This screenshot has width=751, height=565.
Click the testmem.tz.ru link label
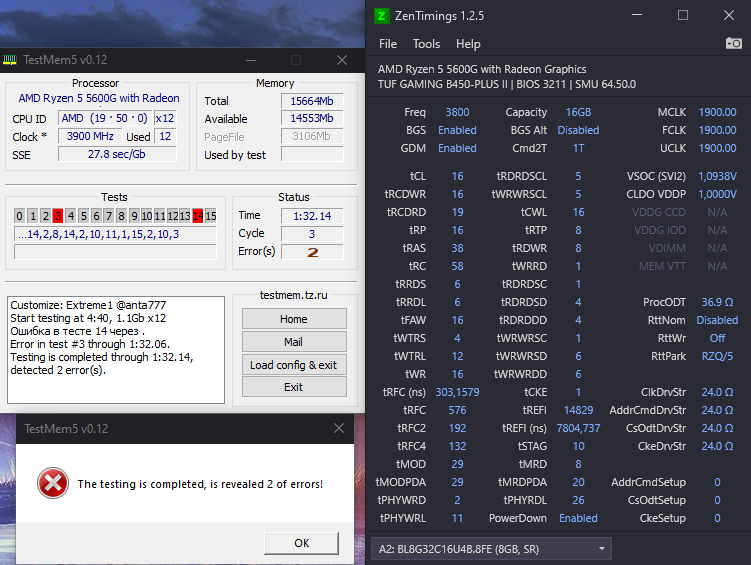[x=294, y=295]
